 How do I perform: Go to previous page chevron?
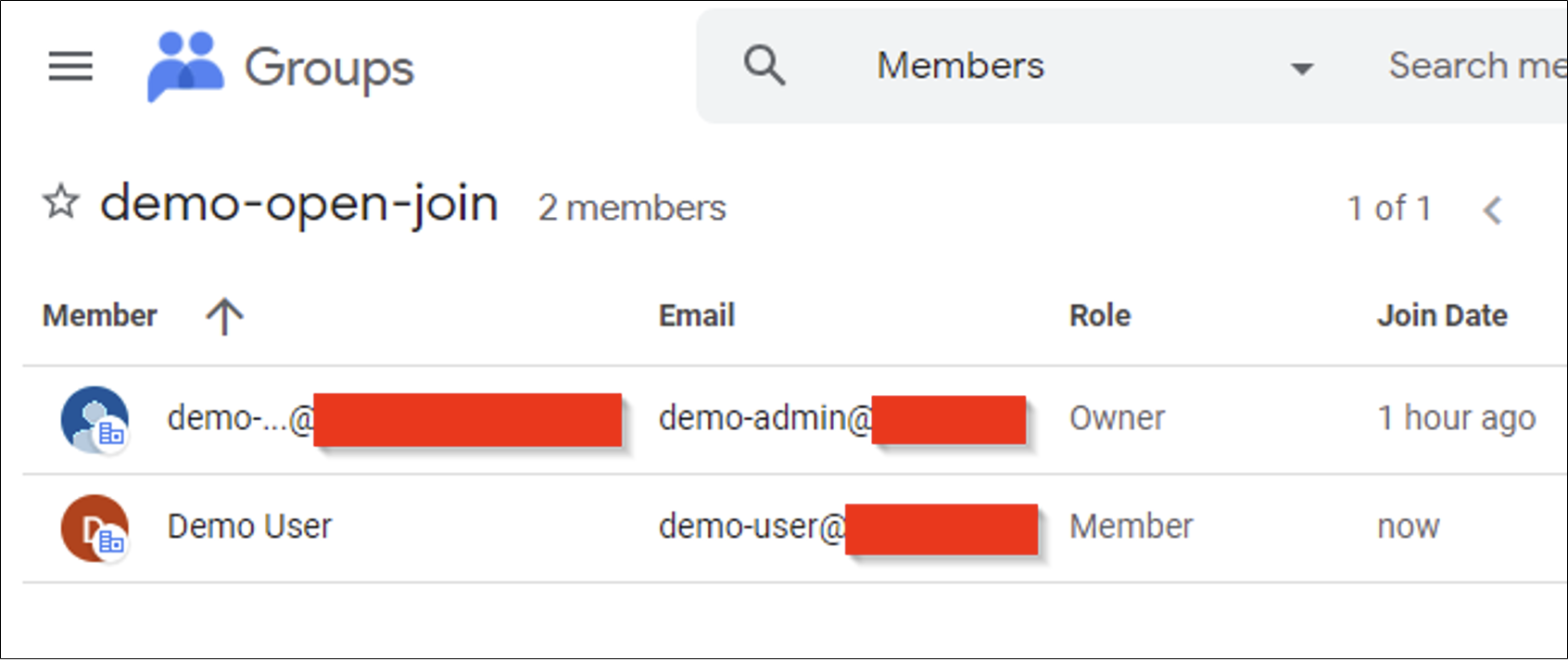[x=1492, y=210]
